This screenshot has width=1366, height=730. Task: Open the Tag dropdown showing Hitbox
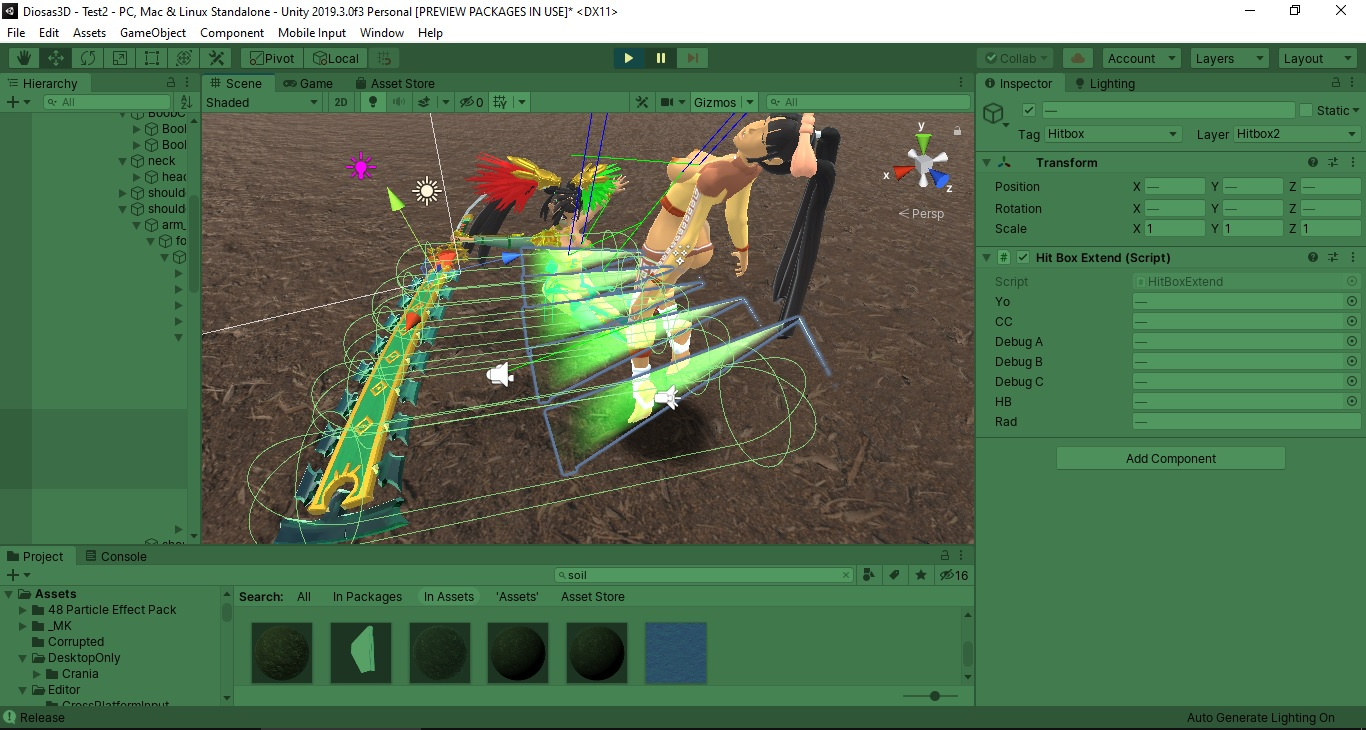coord(1113,134)
